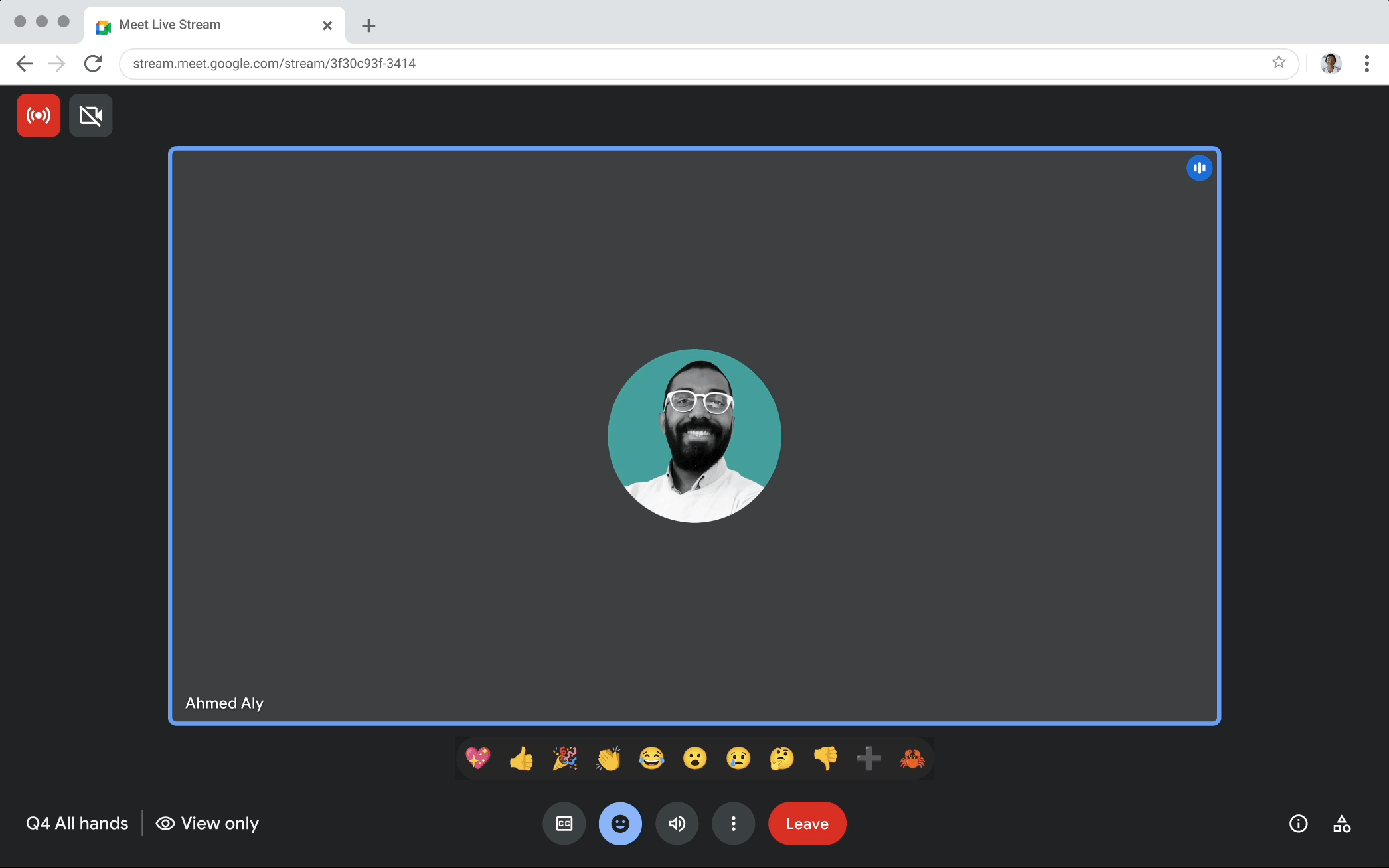The image size is (1389, 868).
Task: Toggle closed captions button
Action: click(x=564, y=824)
